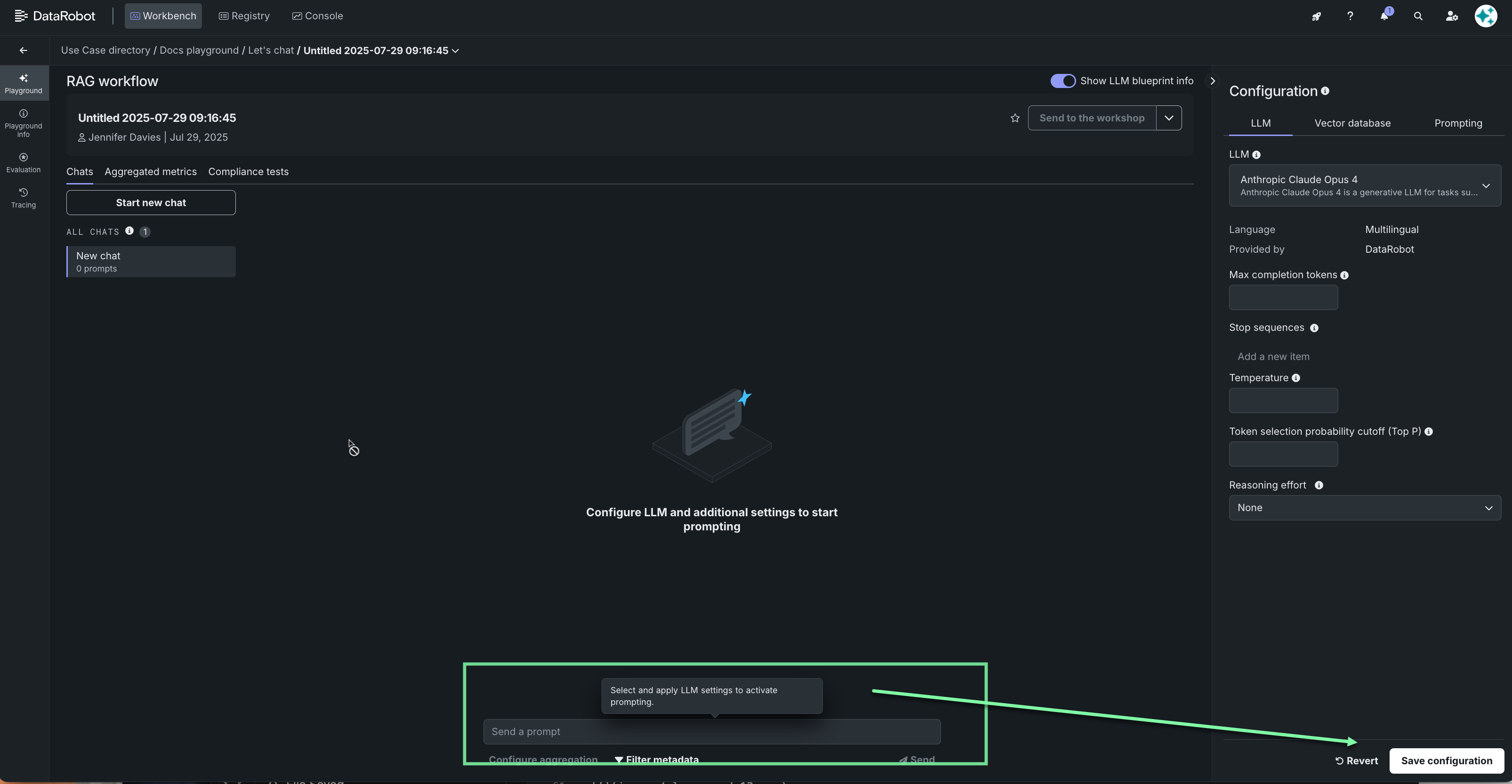Click the back arrow icon
Screen dimensions: 1512x784
tap(24, 50)
